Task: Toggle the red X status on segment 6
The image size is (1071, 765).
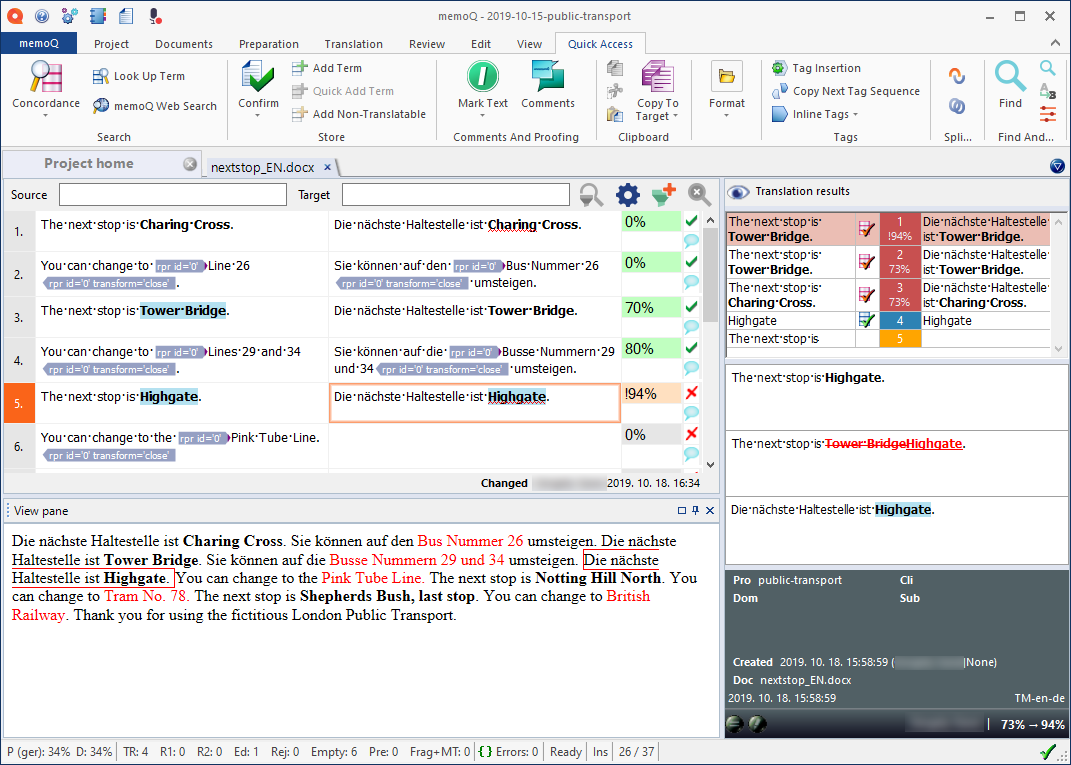Action: (691, 434)
